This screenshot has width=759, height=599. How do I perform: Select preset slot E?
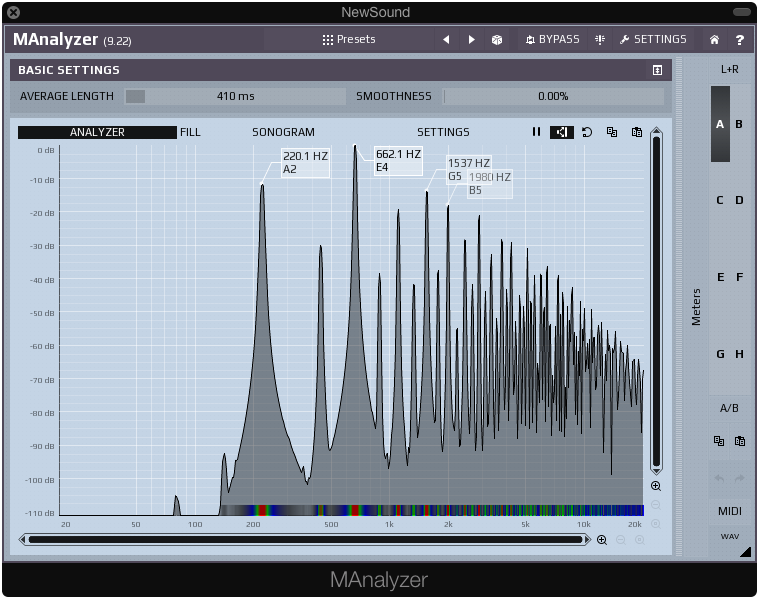[720, 277]
